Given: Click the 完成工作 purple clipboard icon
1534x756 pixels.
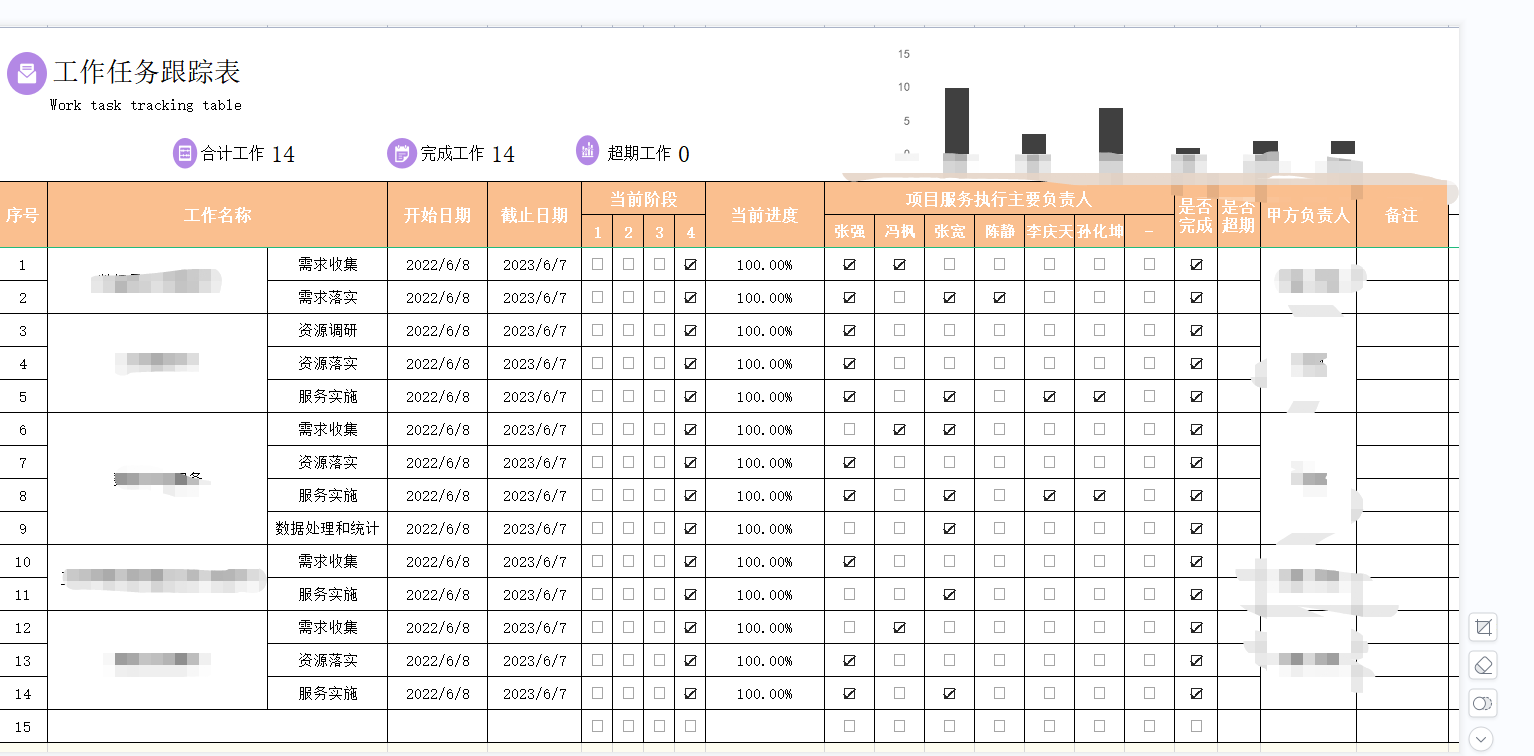Looking at the screenshot, I should (x=402, y=153).
